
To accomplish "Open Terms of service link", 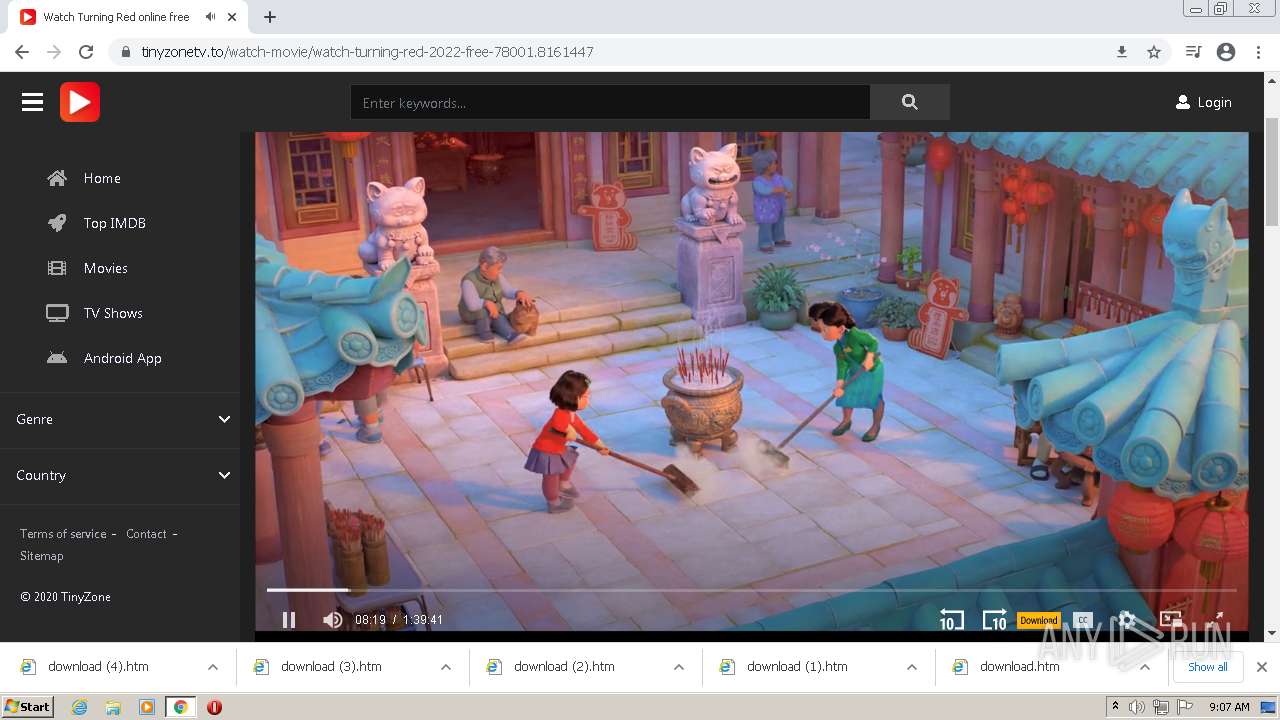I will [63, 534].
